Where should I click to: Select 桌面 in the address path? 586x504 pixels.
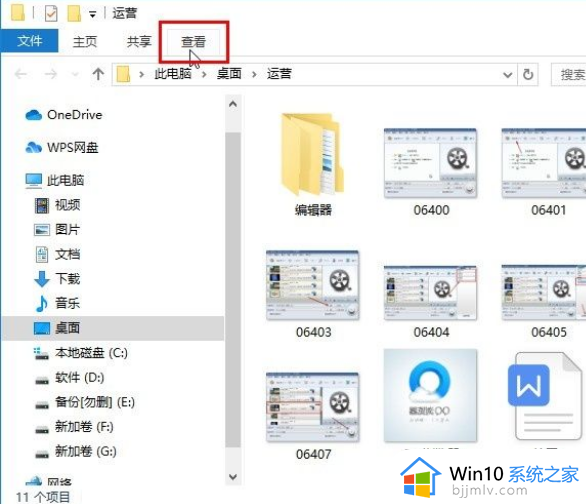point(229,74)
